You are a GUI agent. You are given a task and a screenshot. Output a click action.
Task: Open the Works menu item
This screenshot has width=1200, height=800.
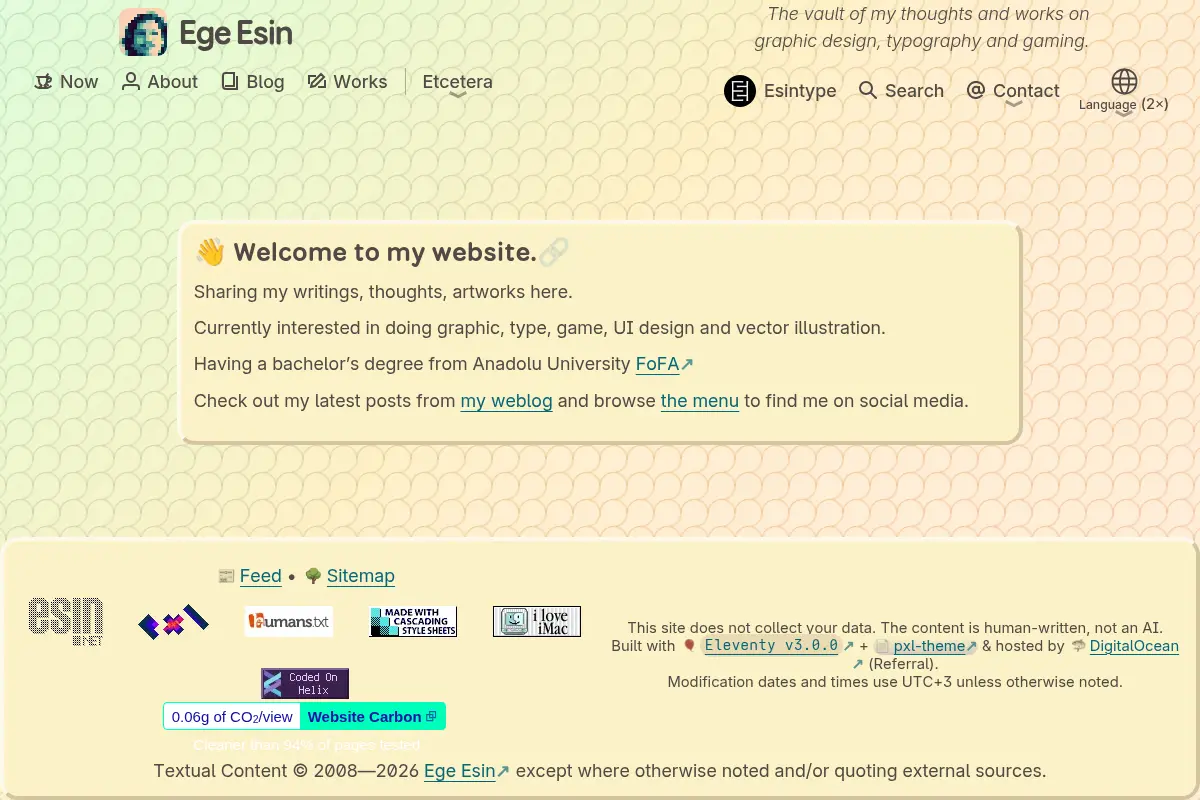click(347, 82)
